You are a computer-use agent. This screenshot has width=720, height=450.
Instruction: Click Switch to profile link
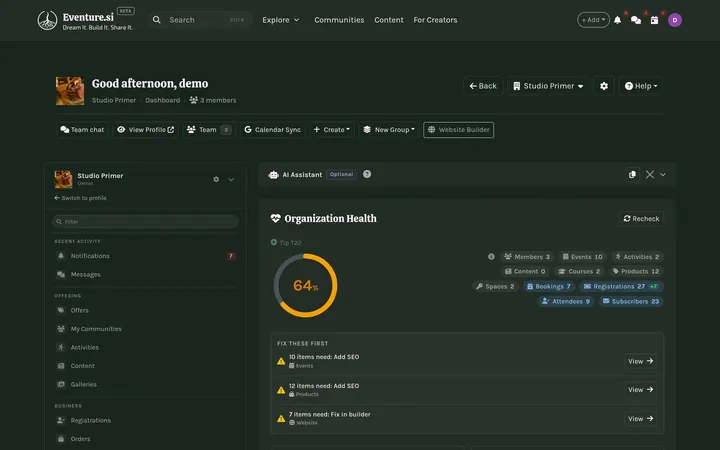(80, 198)
